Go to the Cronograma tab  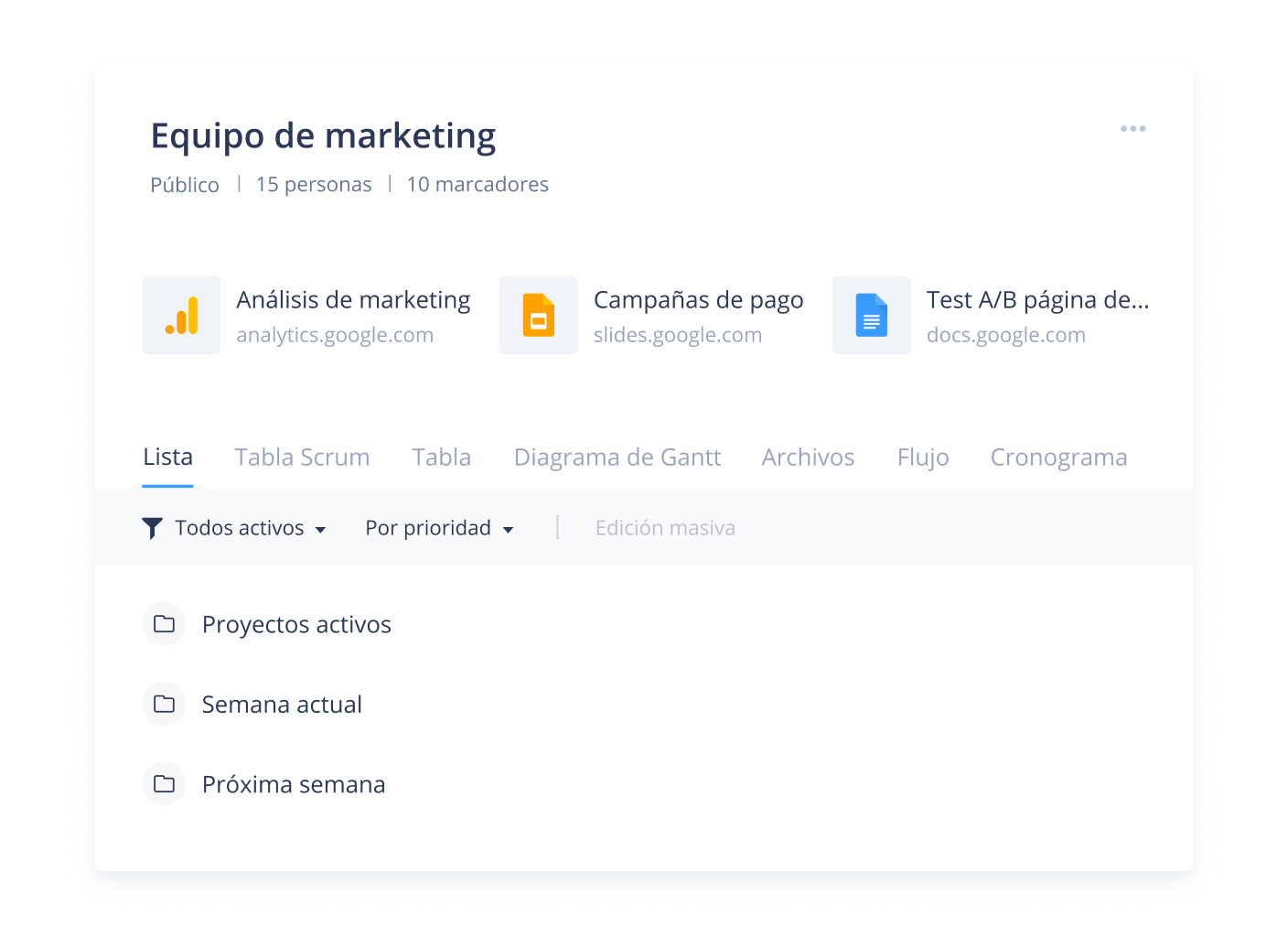pyautogui.click(x=1058, y=458)
